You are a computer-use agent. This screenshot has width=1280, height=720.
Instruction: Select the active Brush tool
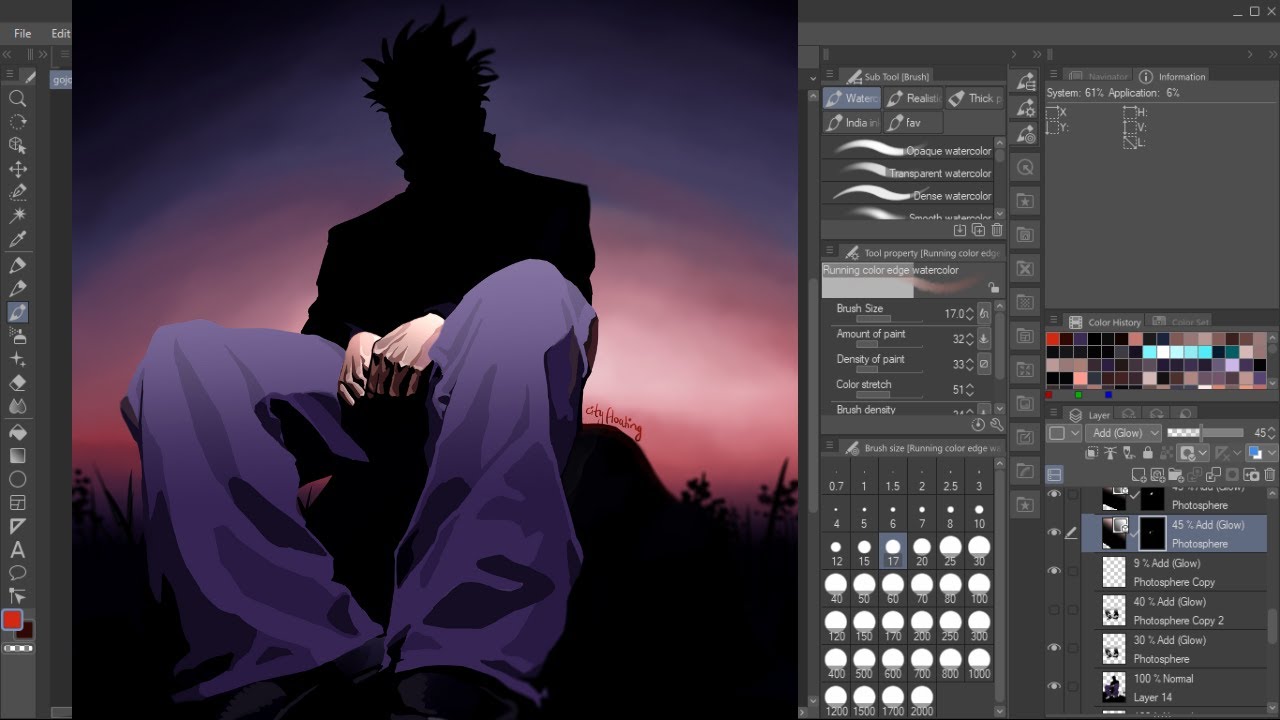click(18, 313)
